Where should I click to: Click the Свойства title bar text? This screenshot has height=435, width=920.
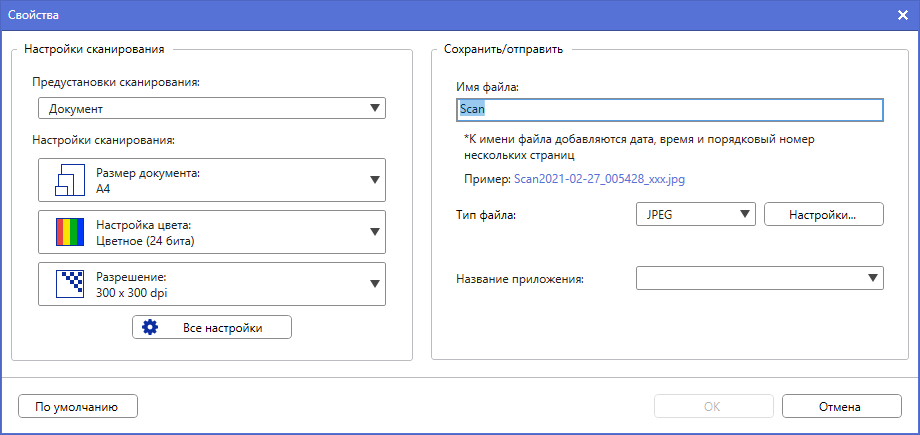(x=34, y=15)
